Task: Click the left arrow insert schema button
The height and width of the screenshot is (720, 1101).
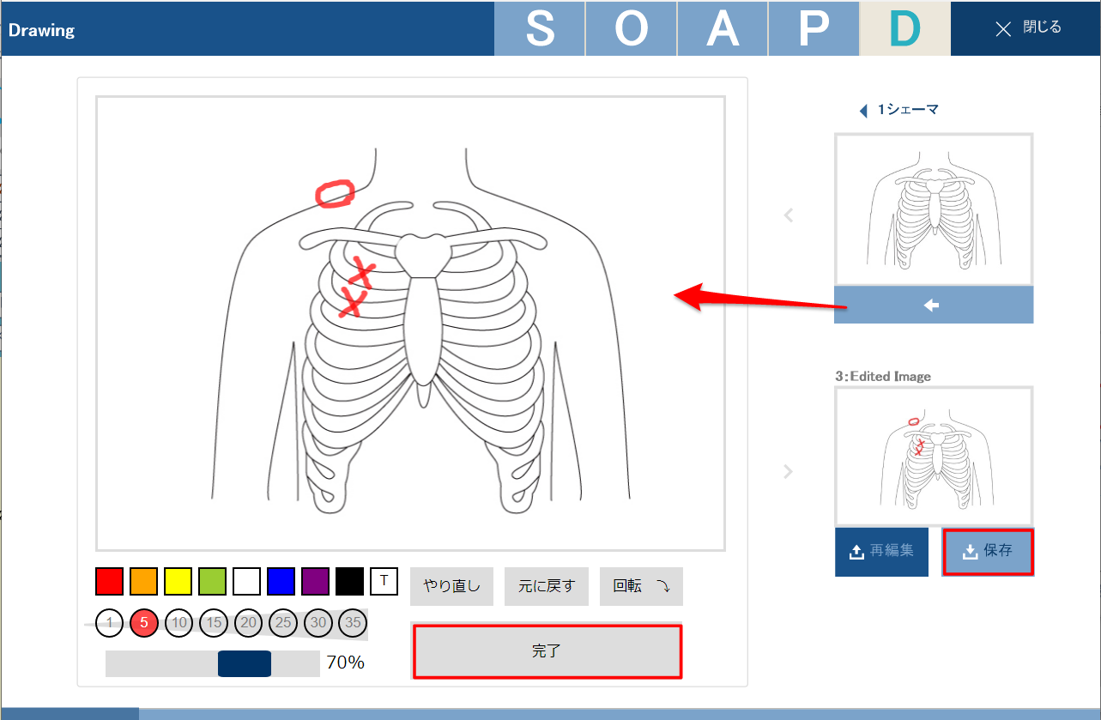Action: click(x=933, y=305)
